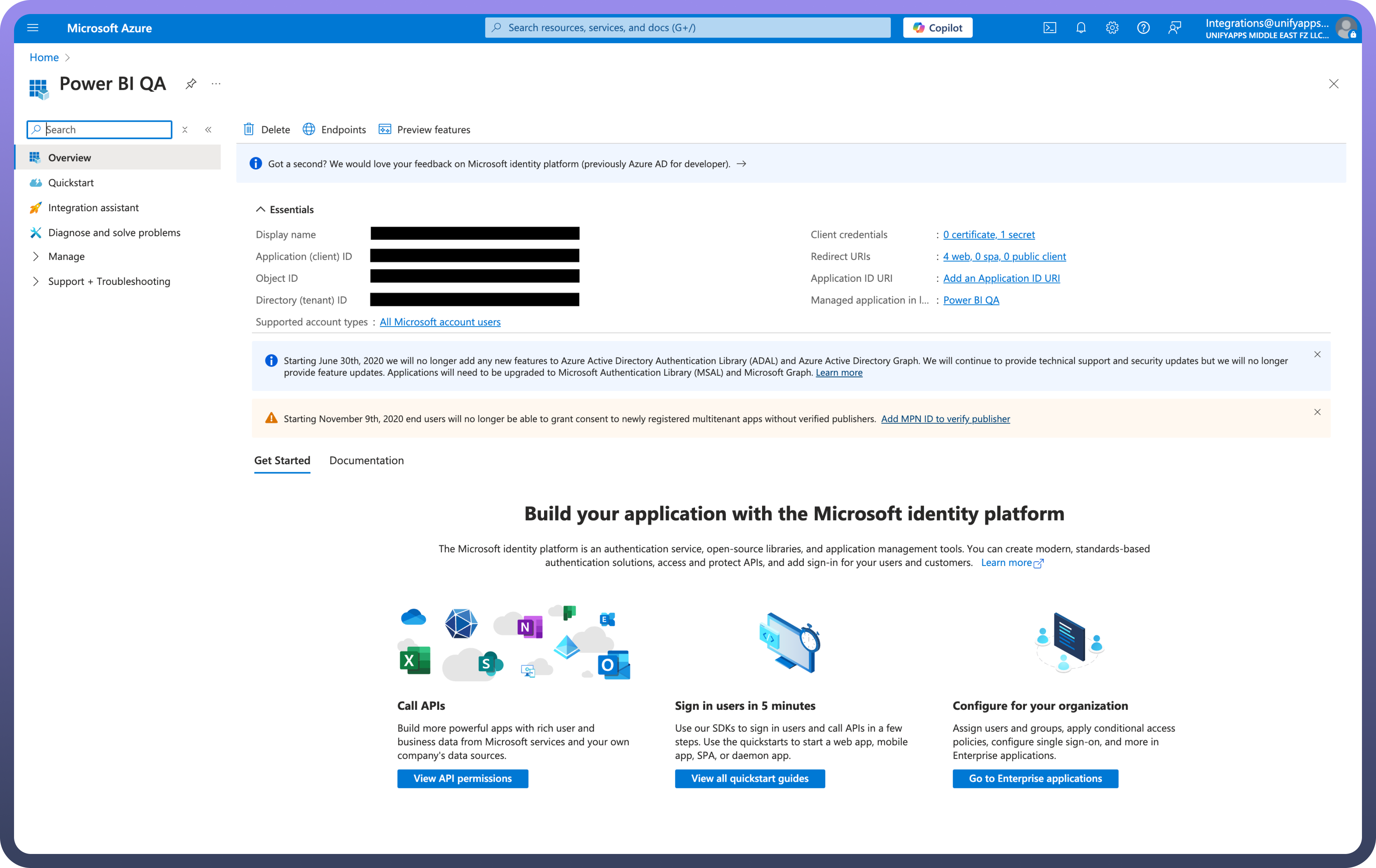Switch to the Documentation tab

point(366,460)
